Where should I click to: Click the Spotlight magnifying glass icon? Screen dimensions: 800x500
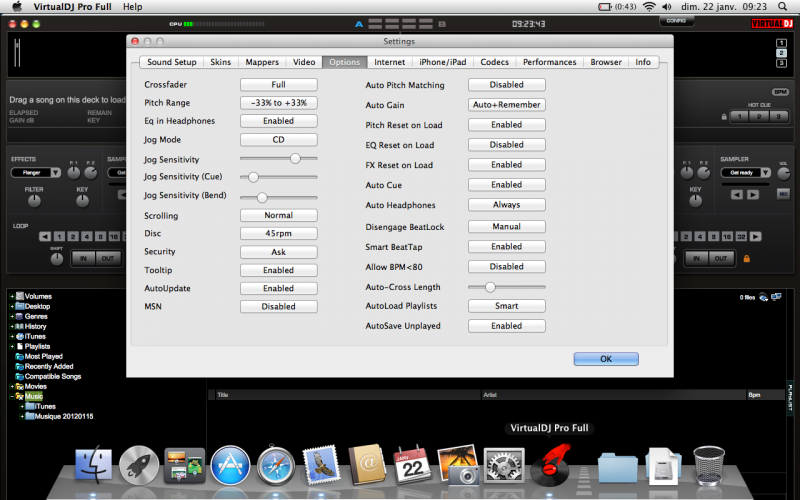(785, 7)
